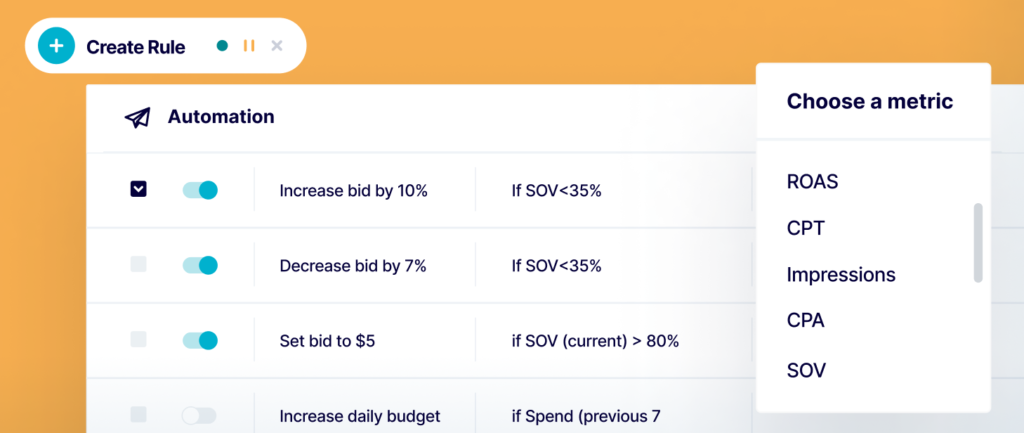Select CPT in the metric dropdown
This screenshot has height=433, width=1024.
tap(805, 228)
